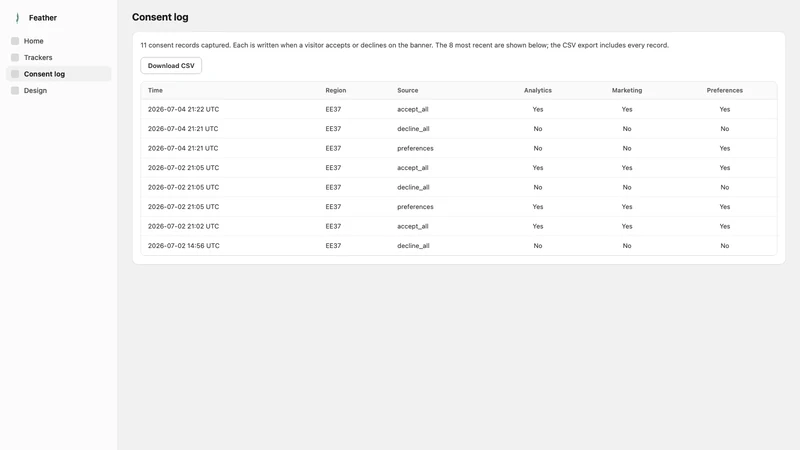
Task: Click the Home sidebar icon
Action: coord(15,41)
